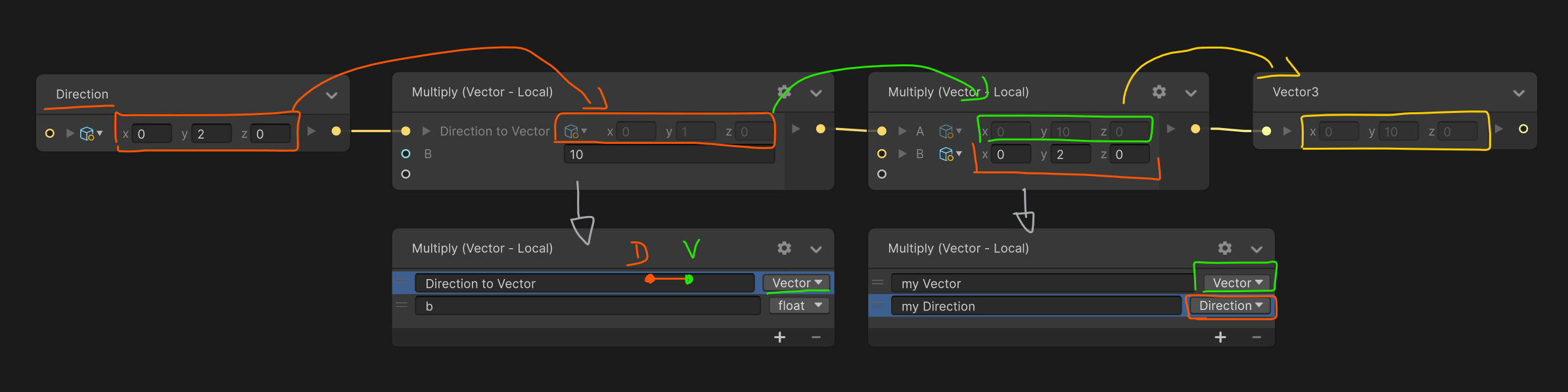Image resolution: width=1568 pixels, height=392 pixels.
Task: Click the gear icon in the panel listing 'my Vector'
Action: click(1225, 248)
